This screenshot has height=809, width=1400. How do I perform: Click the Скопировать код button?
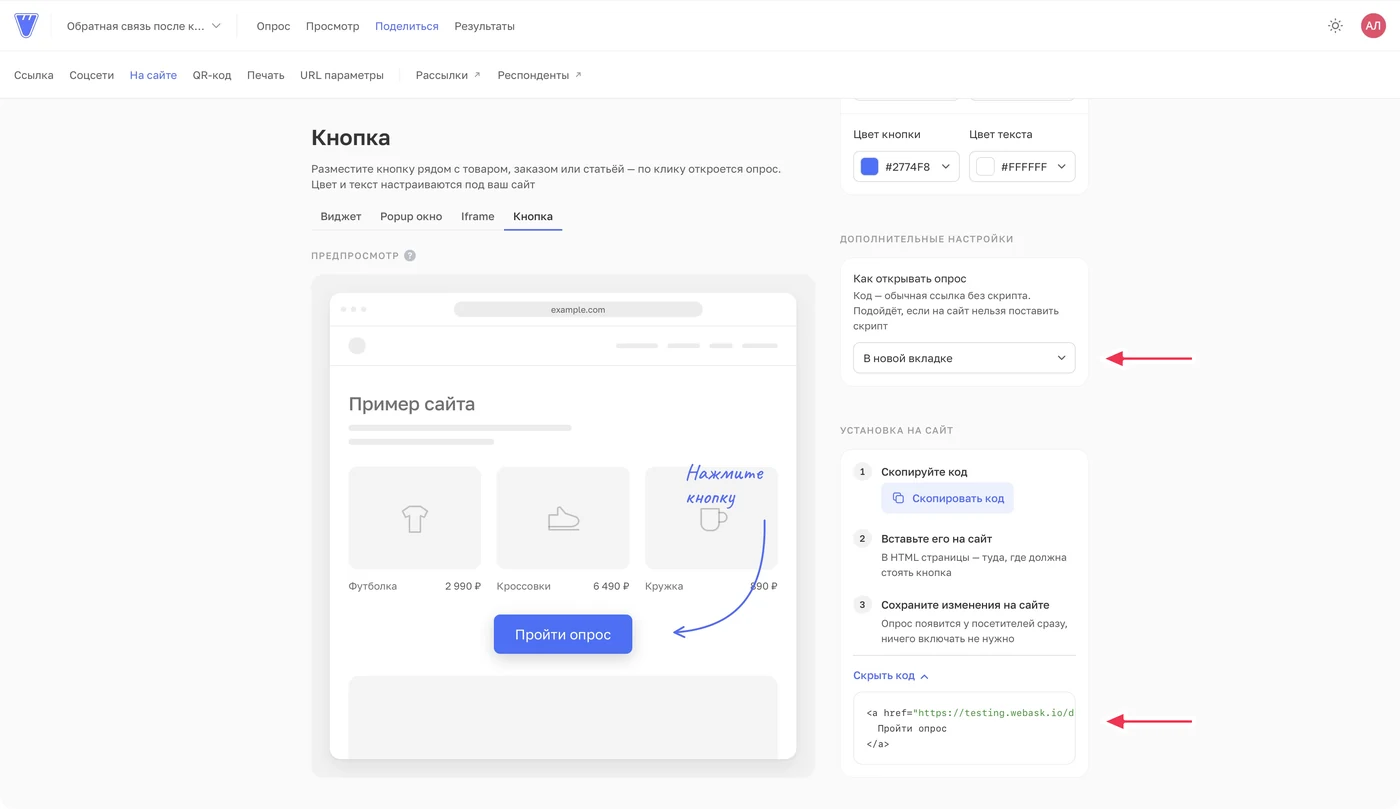pyautogui.click(x=947, y=498)
